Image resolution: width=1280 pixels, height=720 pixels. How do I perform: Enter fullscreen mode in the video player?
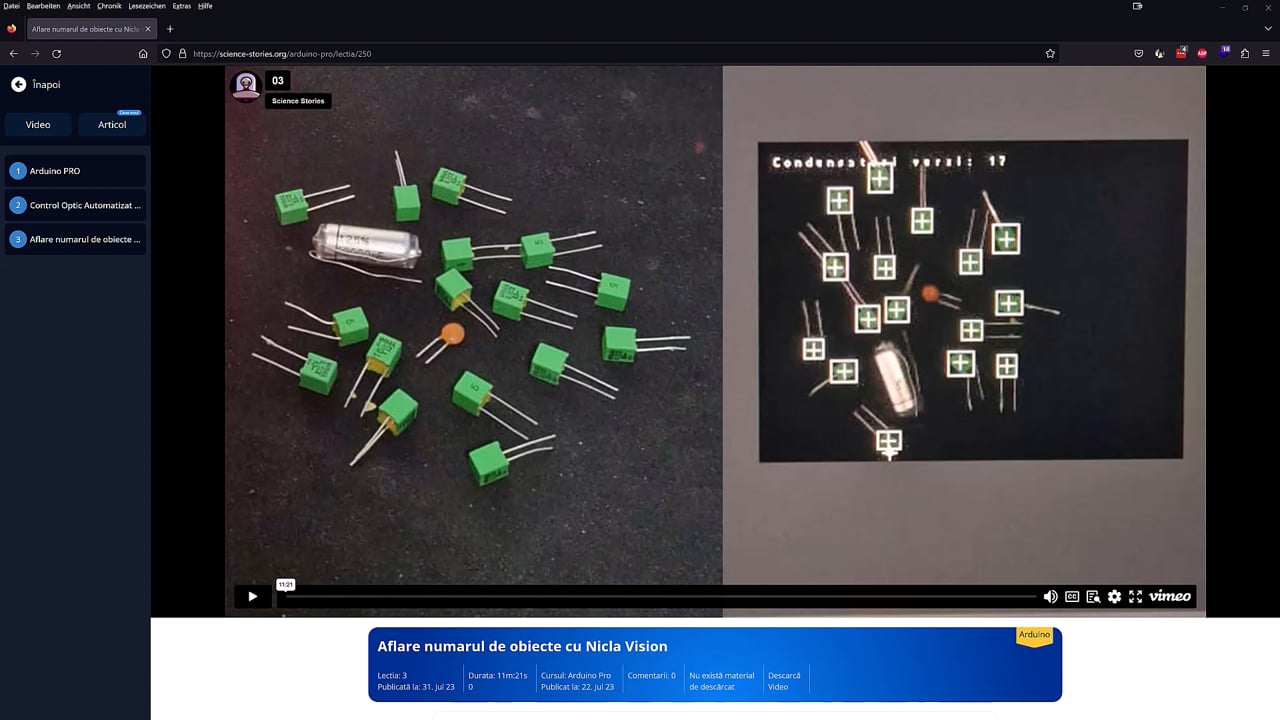pyautogui.click(x=1135, y=597)
